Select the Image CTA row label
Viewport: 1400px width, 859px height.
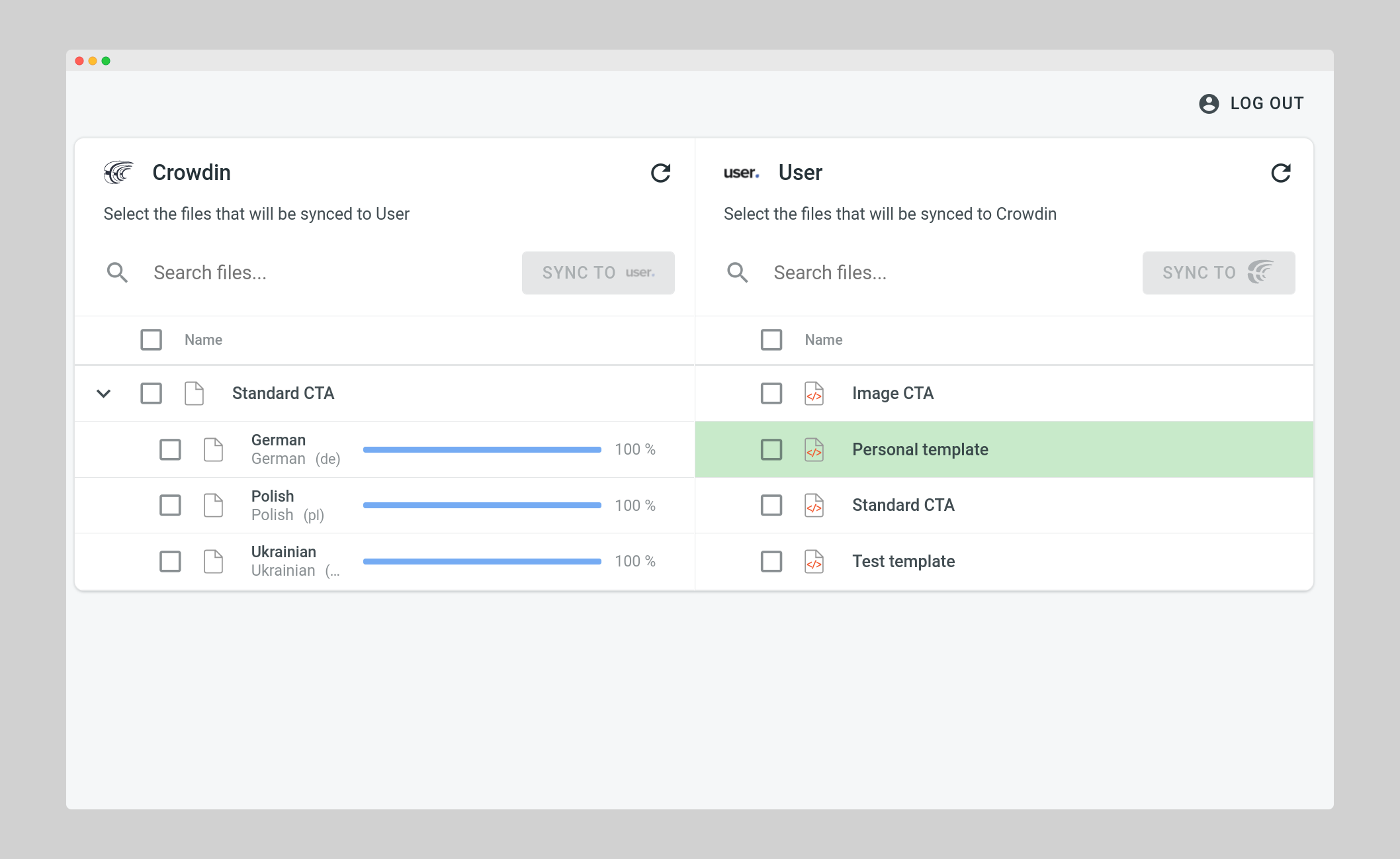coord(893,393)
